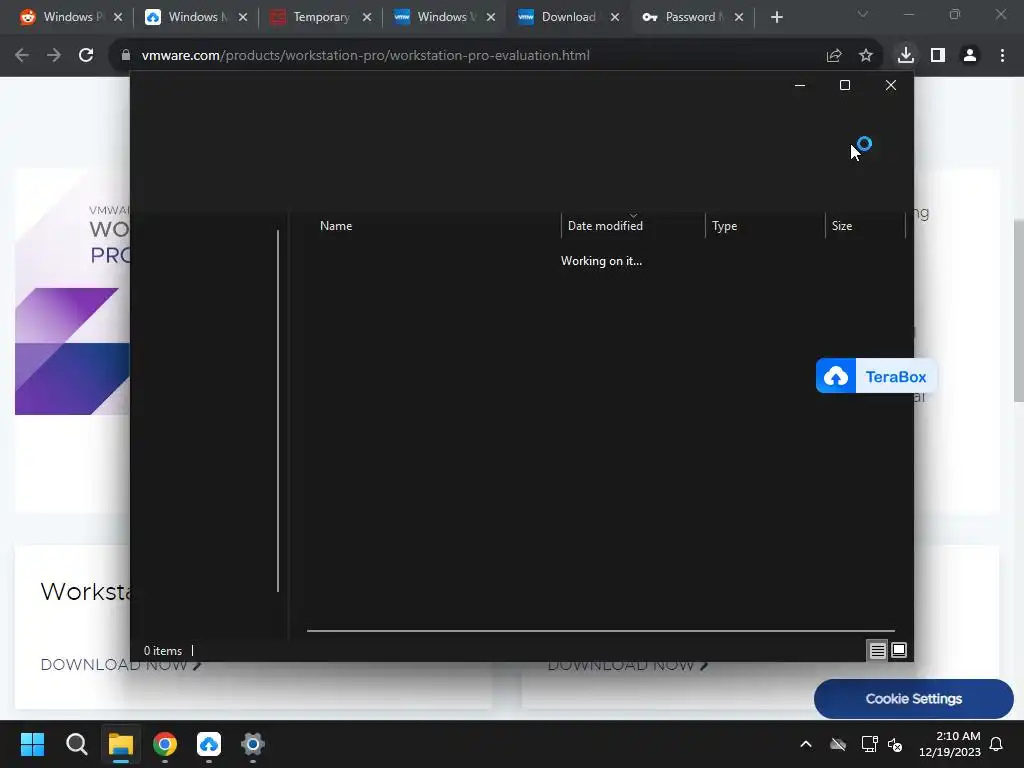Screen dimensions: 1024x768
Task: Bookmark this page with the star icon
Action: tap(866, 56)
